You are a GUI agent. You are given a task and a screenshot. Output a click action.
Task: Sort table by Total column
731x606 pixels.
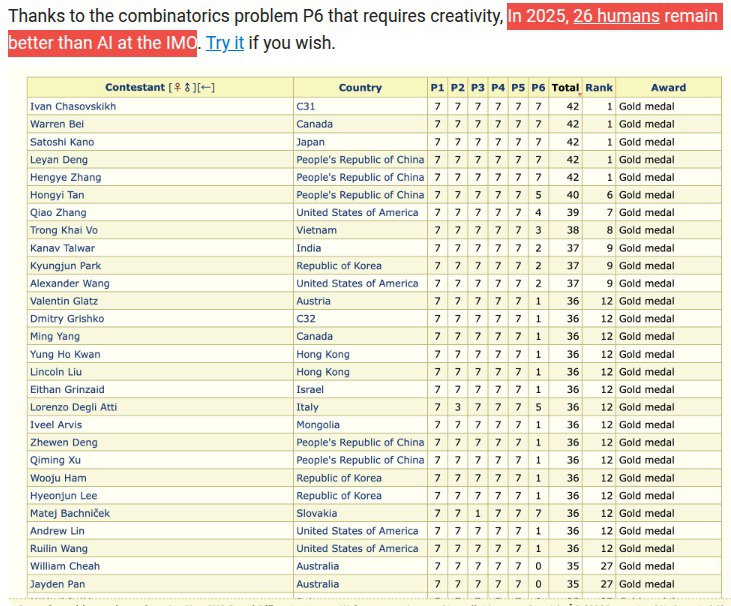[x=565, y=88]
